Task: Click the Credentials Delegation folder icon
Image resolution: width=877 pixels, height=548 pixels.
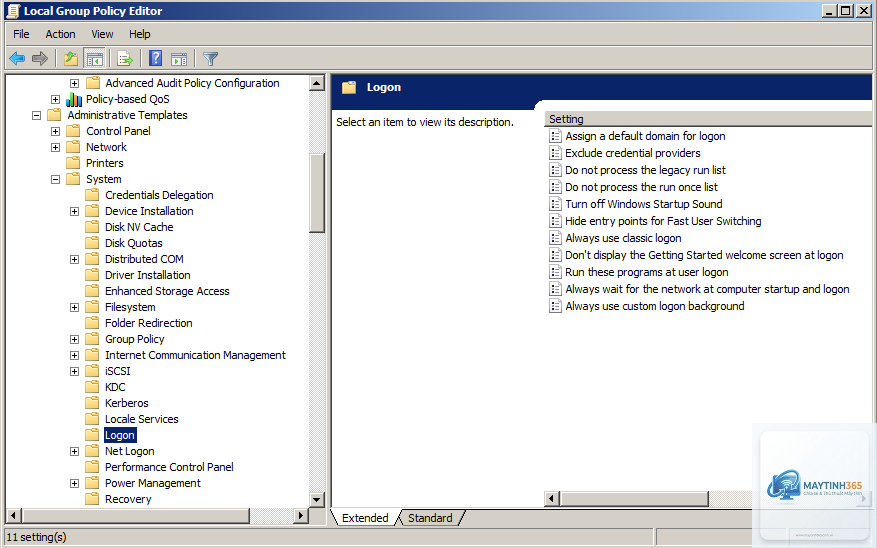Action: 92,195
